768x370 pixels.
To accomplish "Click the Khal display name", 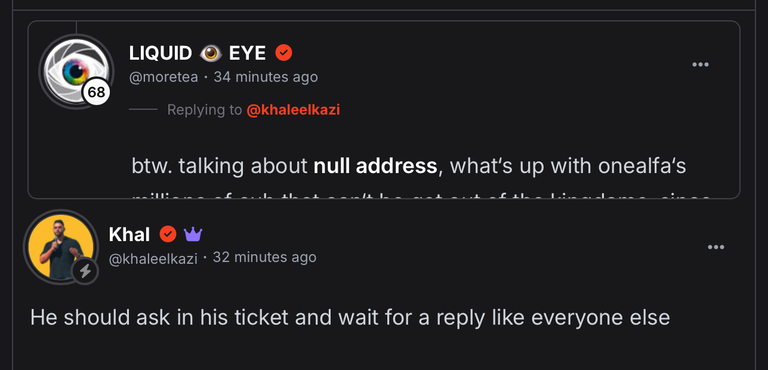I will (129, 235).
